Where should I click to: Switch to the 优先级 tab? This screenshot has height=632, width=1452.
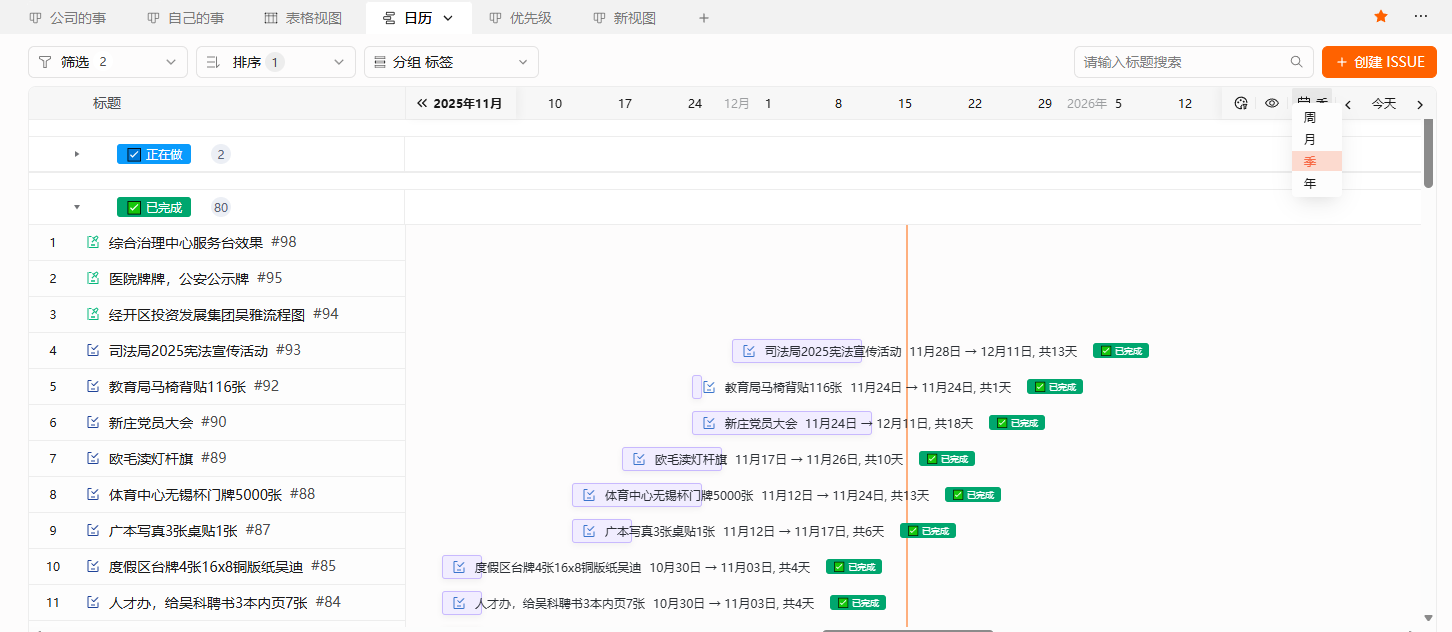pyautogui.click(x=521, y=17)
